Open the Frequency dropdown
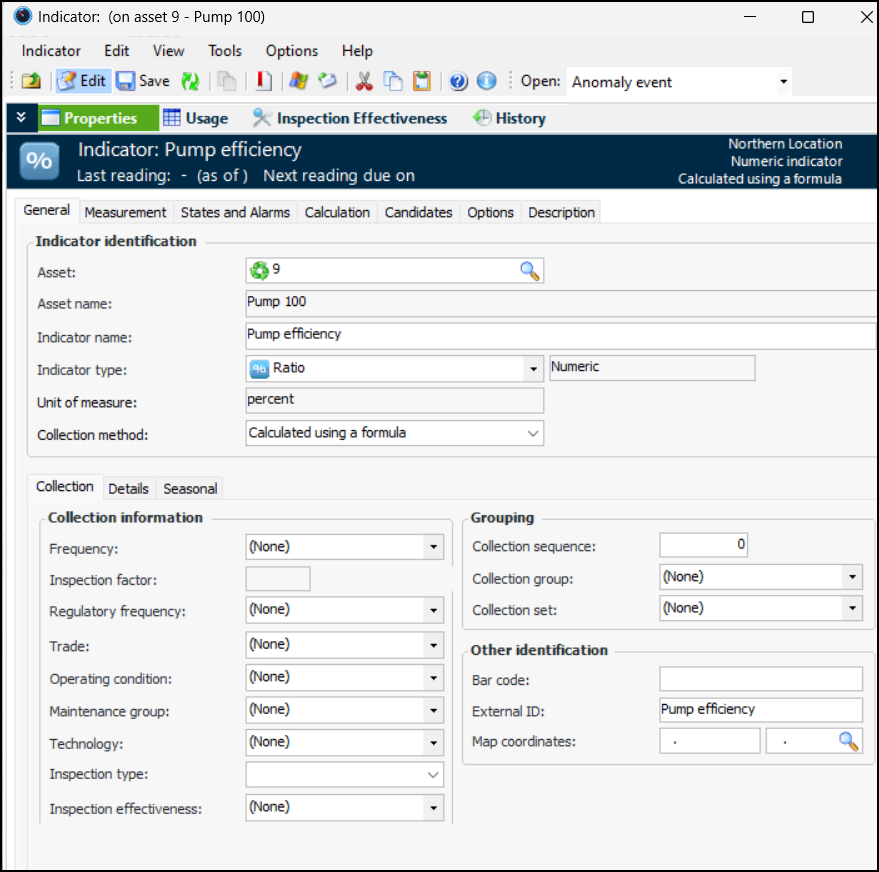879x872 pixels. coord(433,548)
